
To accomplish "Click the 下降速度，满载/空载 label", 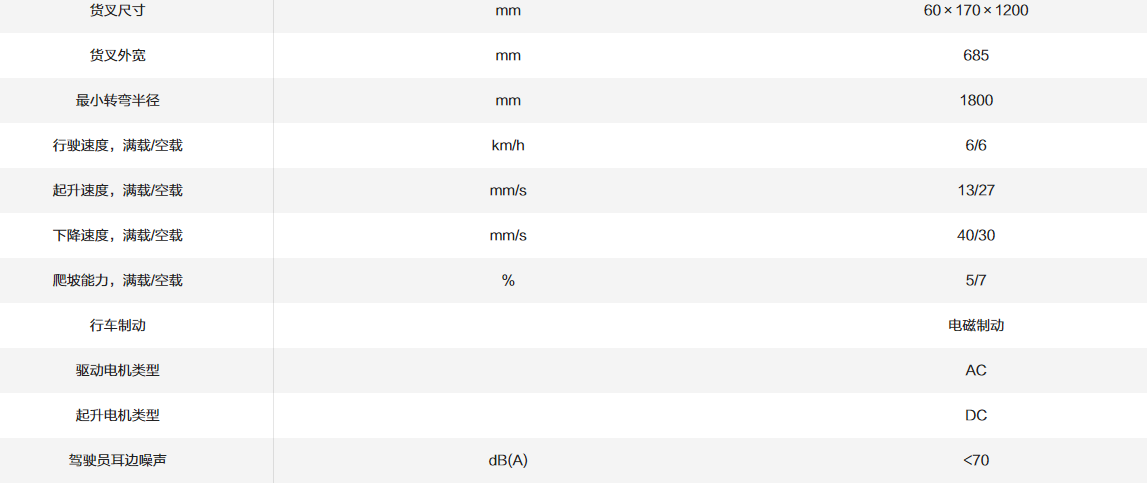I will (117, 235).
